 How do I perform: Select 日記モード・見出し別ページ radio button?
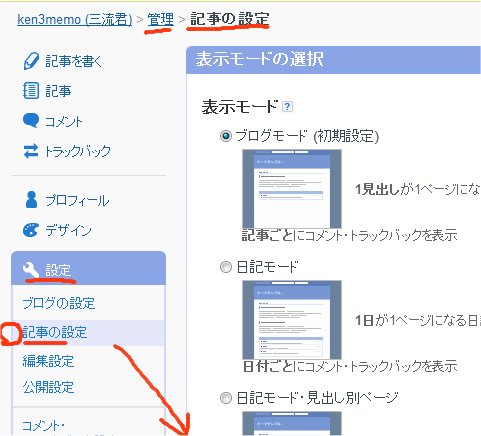tap(226, 398)
